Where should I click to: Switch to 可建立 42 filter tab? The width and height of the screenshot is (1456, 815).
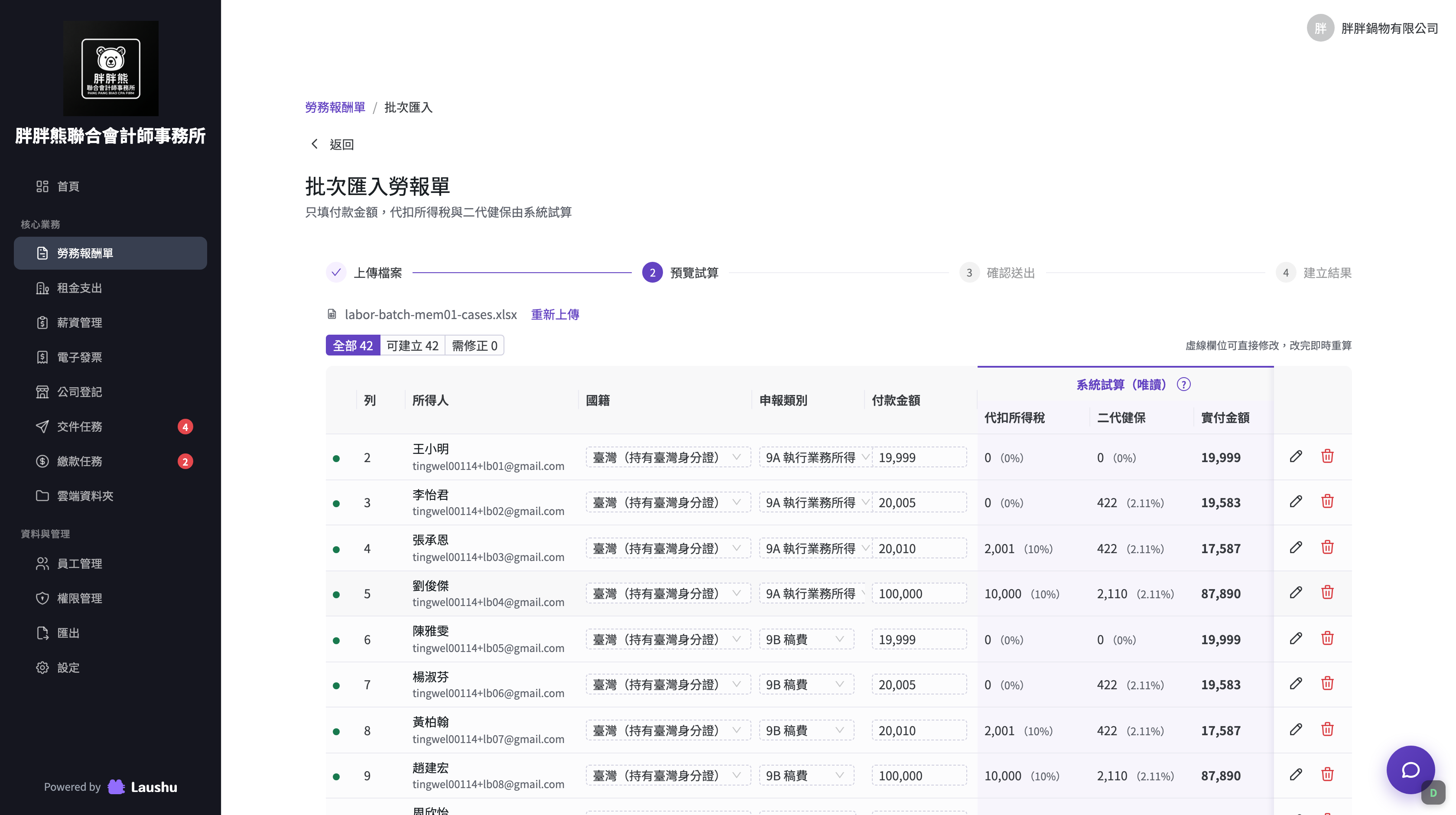[413, 346]
